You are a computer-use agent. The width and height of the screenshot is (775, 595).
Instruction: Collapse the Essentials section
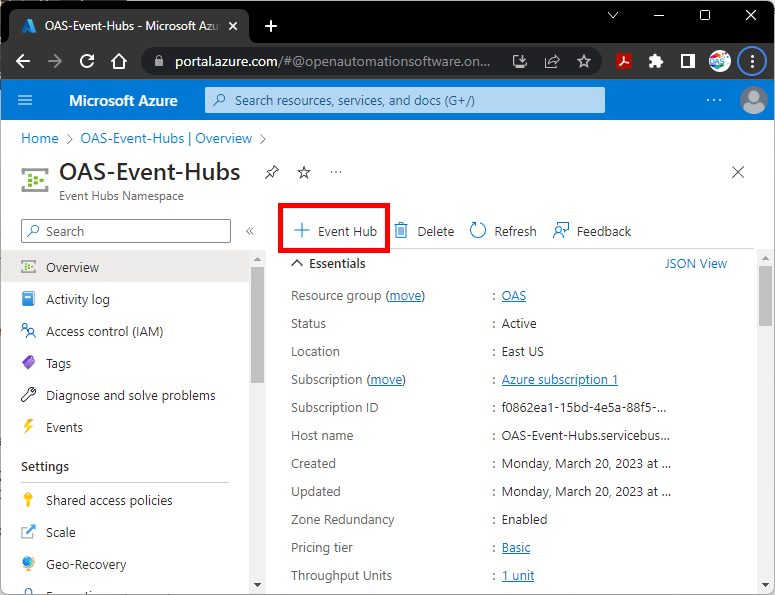point(297,264)
